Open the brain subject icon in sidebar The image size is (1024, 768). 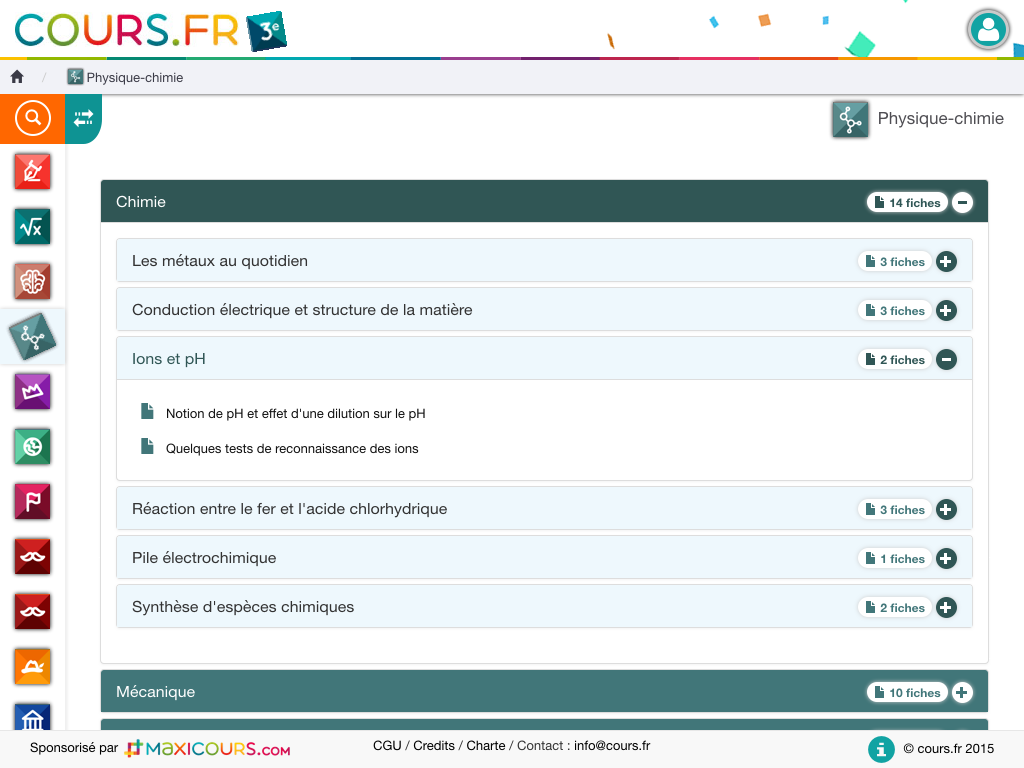coord(33,281)
